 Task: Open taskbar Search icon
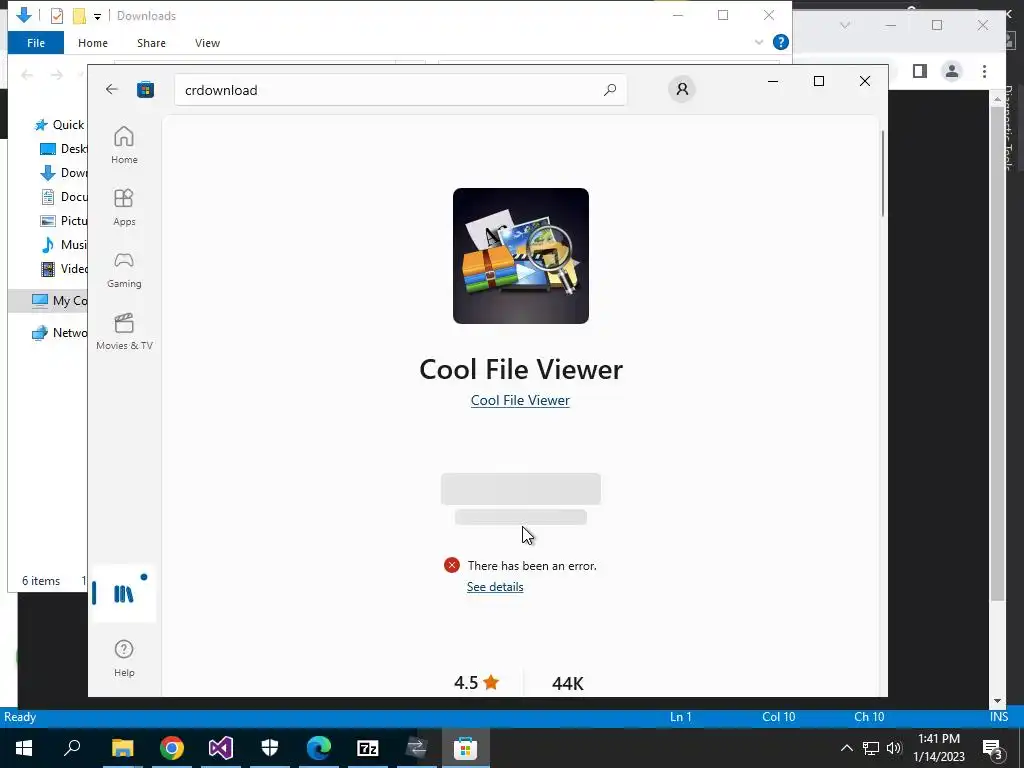(x=72, y=748)
